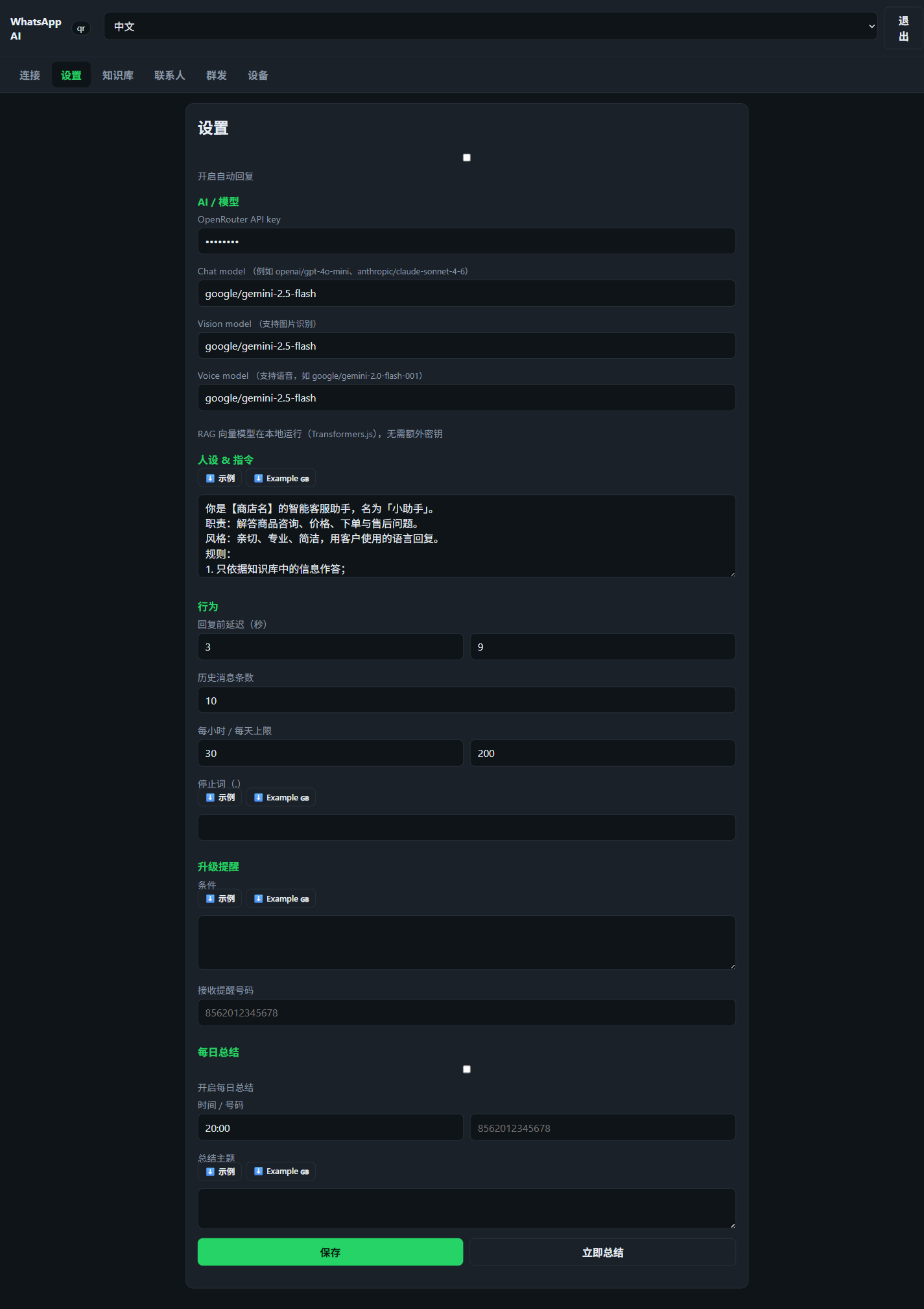Load 示例 for 停止词
The height and width of the screenshot is (1309, 924).
(x=220, y=797)
